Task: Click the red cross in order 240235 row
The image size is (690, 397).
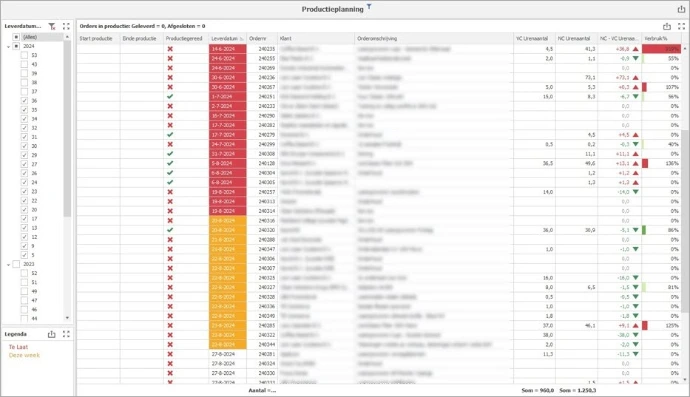Action: click(170, 49)
